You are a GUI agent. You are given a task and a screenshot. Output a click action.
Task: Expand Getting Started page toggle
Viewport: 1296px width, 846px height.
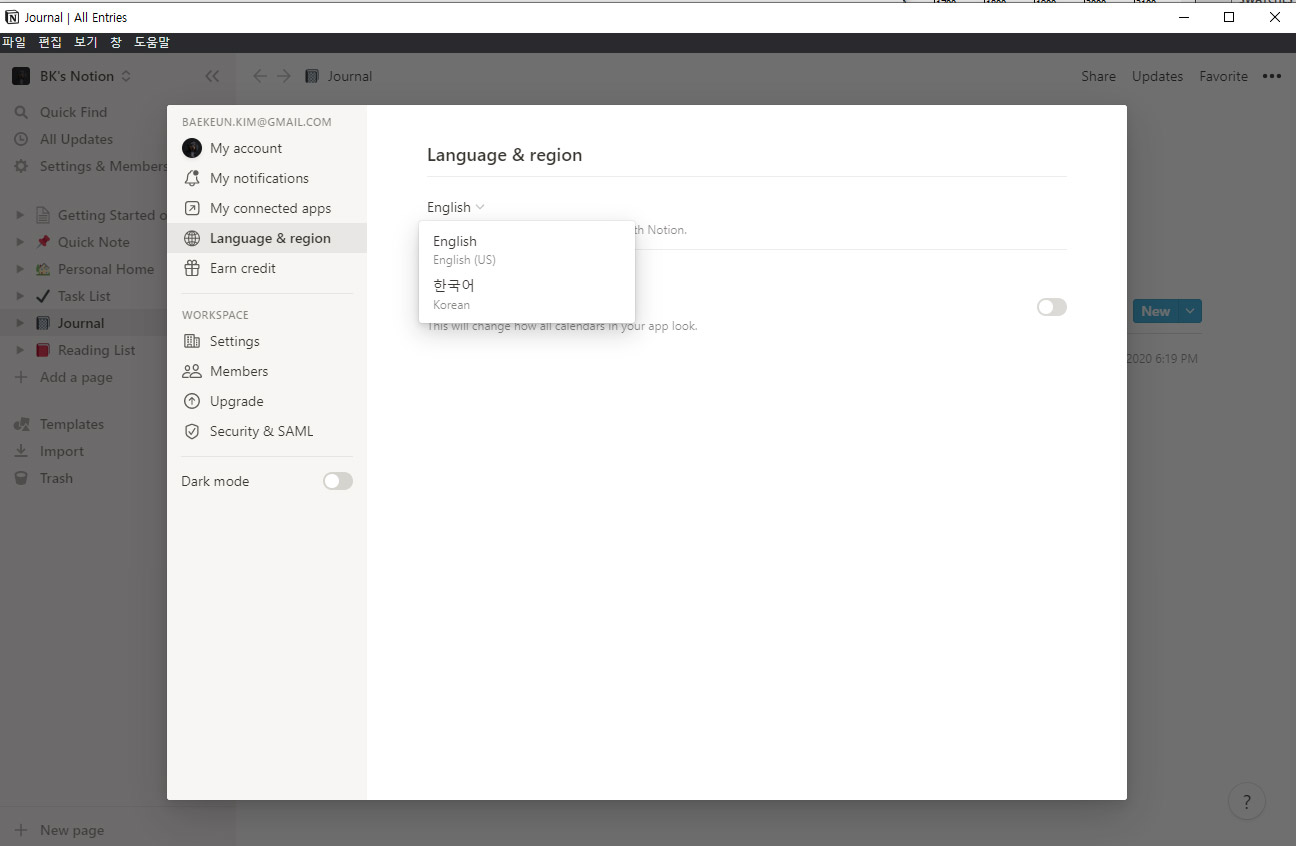(x=20, y=215)
